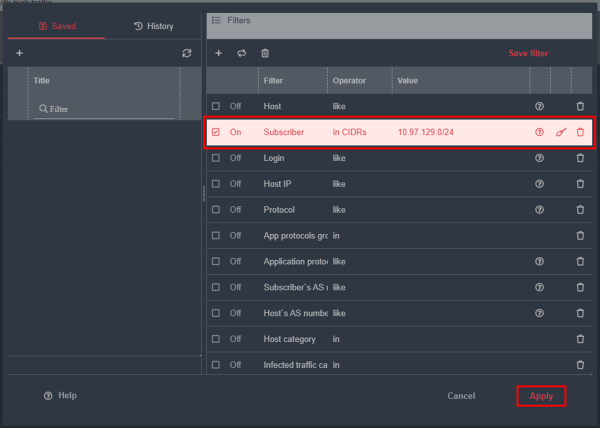The width and height of the screenshot is (600, 428).
Task: Clear the Subscriber filter with brush icon
Action: click(560, 132)
